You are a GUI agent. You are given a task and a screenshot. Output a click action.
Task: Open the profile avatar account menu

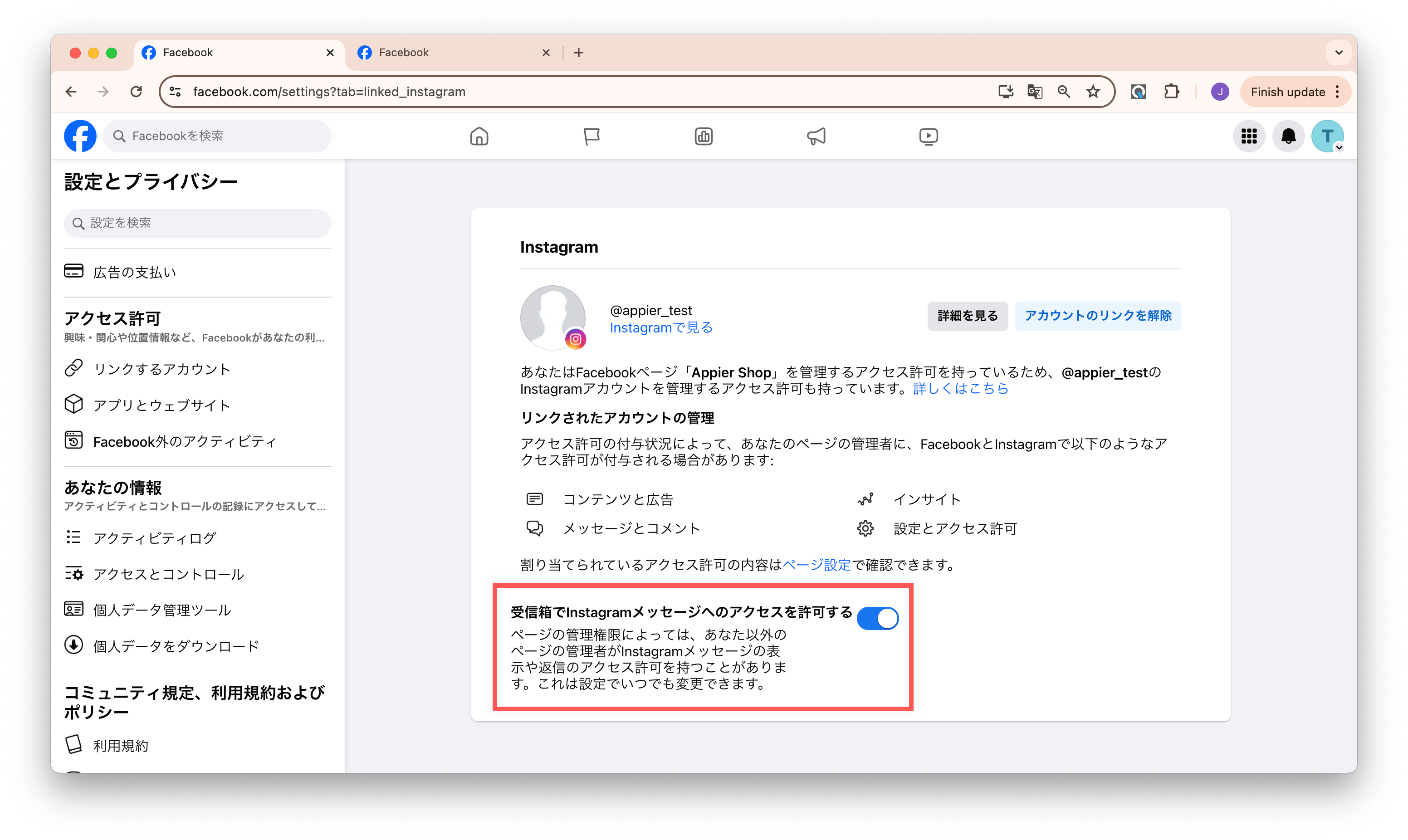pyautogui.click(x=1327, y=137)
